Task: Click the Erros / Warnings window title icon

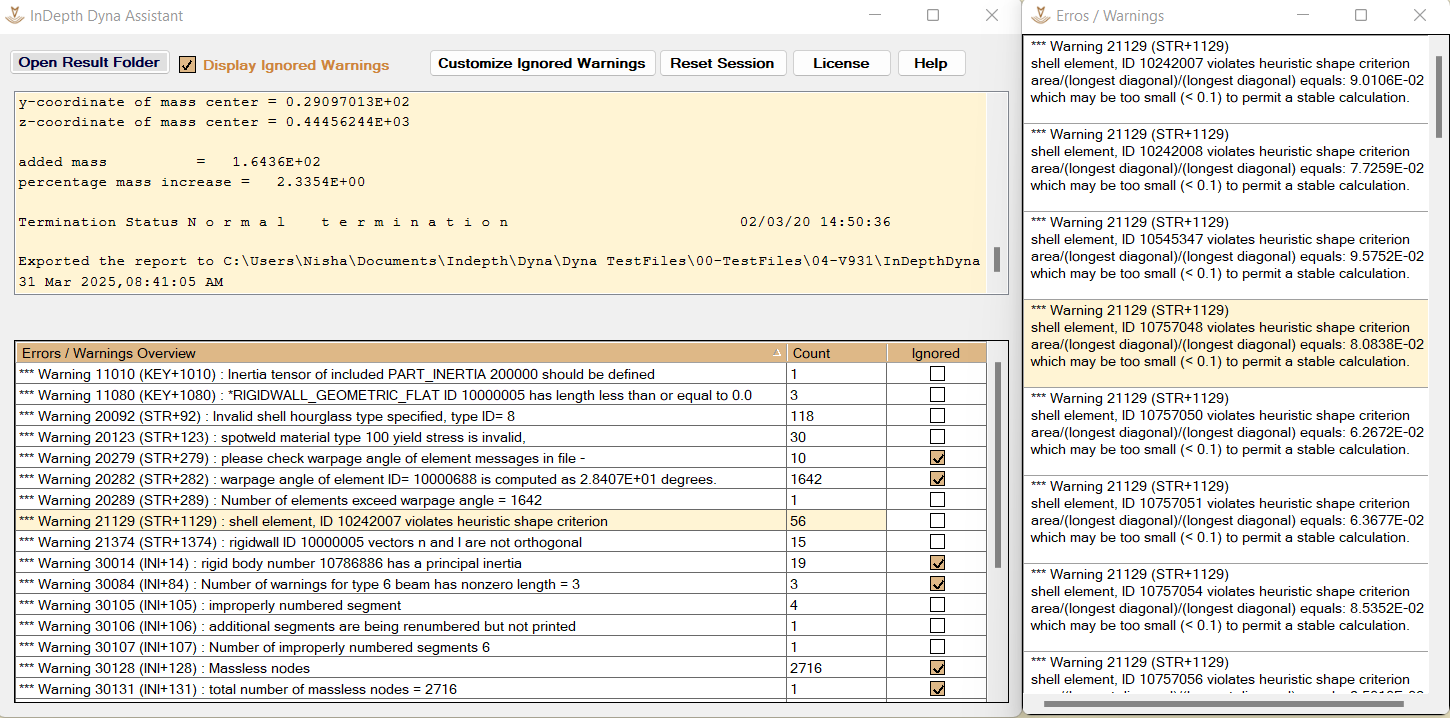Action: coord(1040,15)
